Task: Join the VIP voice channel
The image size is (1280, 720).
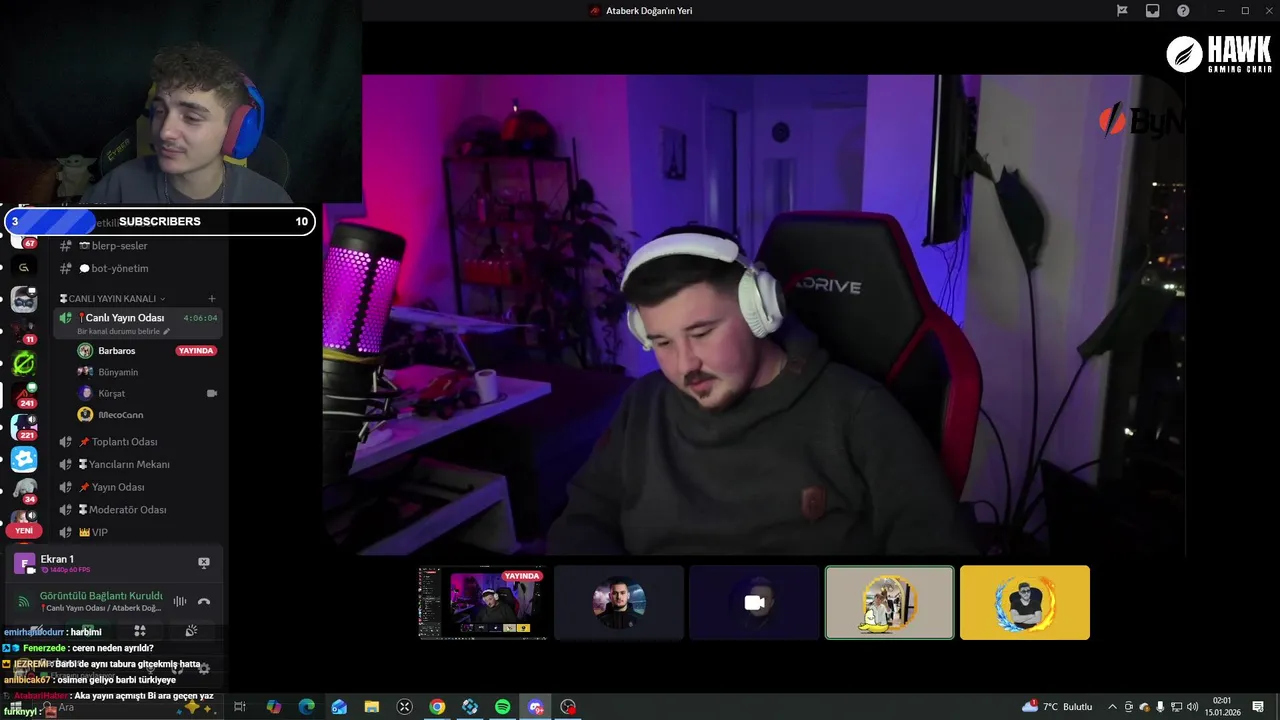Action: pyautogui.click(x=137, y=532)
